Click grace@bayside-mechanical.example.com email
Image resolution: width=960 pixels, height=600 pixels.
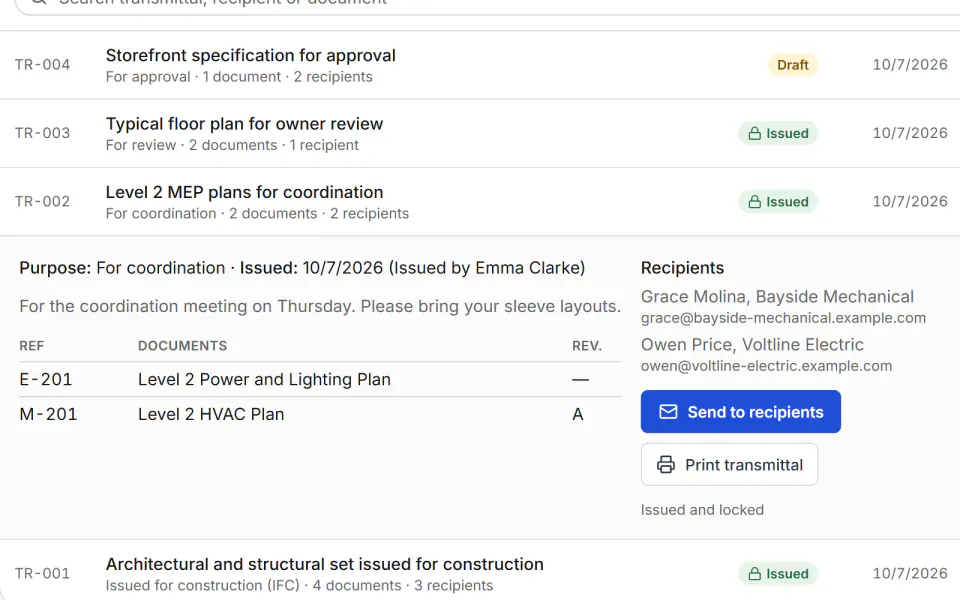[x=783, y=318]
